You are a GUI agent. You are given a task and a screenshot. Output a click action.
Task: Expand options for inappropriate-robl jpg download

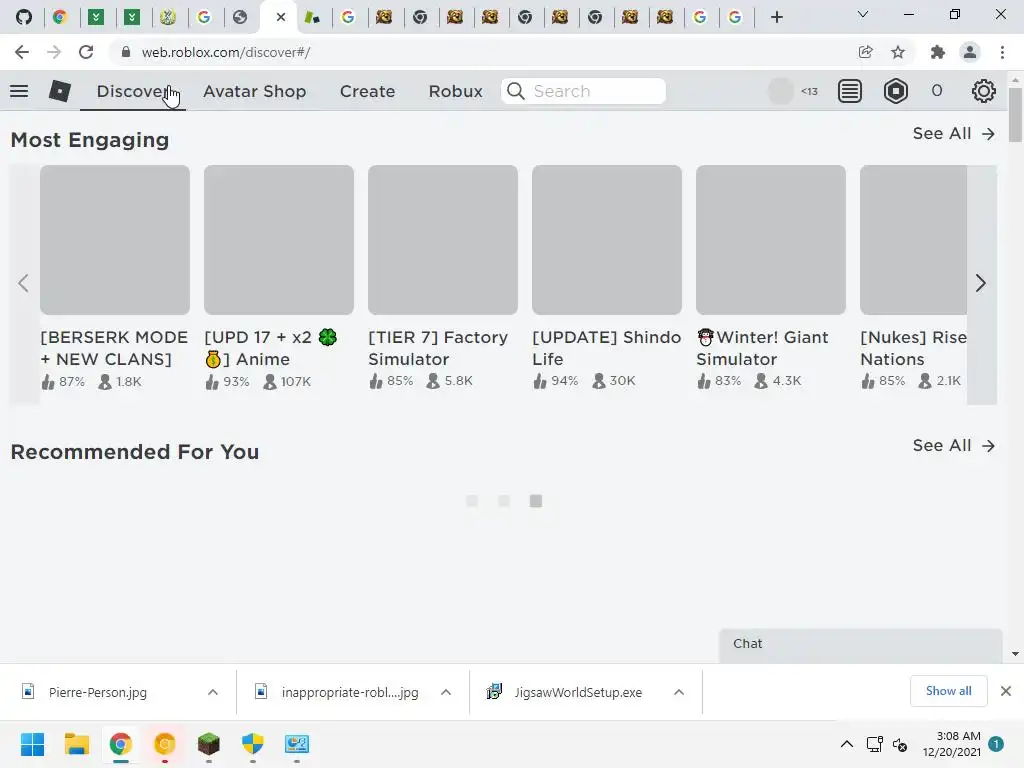pos(446,692)
